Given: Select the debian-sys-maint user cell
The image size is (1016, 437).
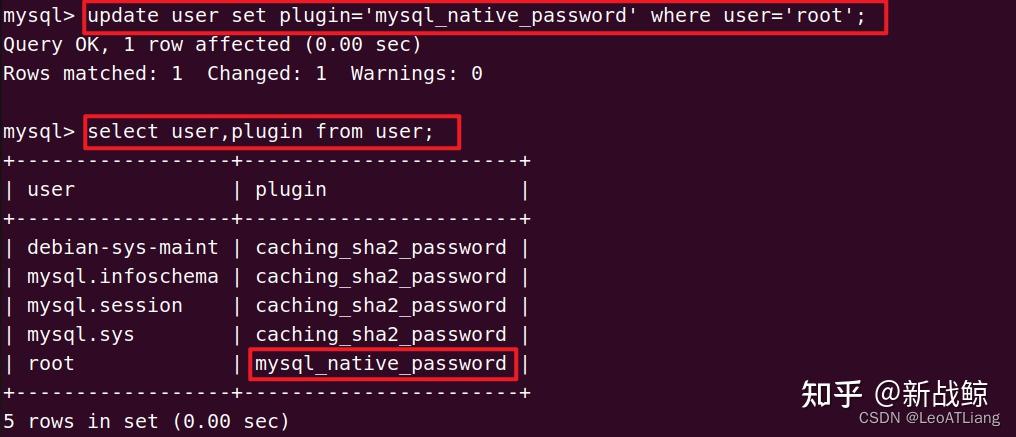Looking at the screenshot, I should click(x=123, y=248).
